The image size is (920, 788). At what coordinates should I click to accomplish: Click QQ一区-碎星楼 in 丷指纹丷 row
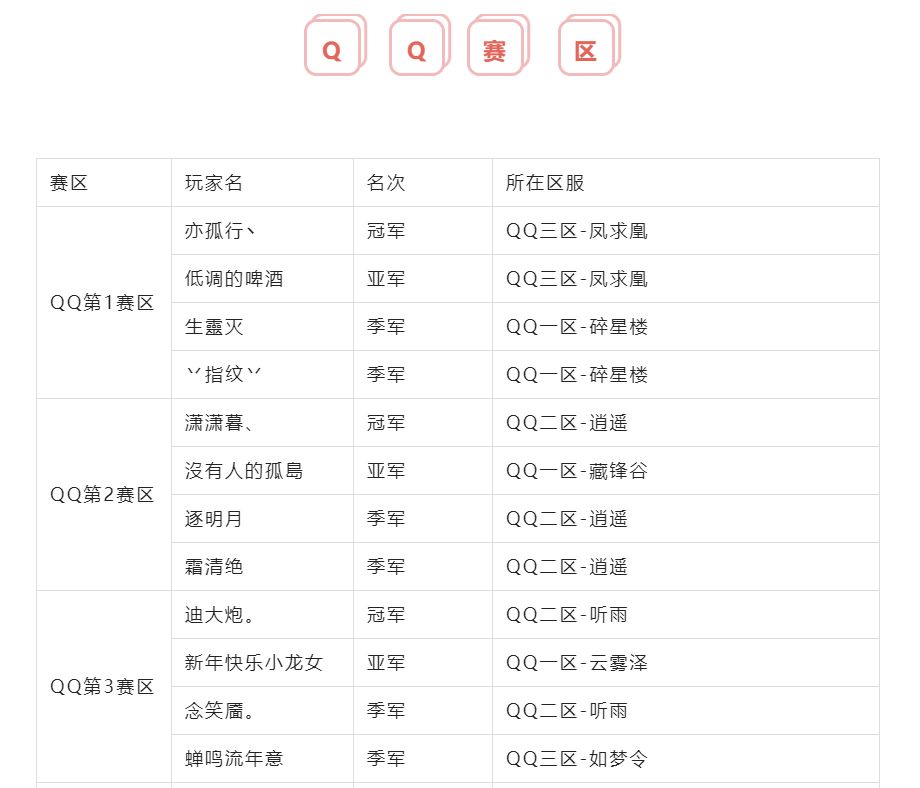click(x=577, y=375)
